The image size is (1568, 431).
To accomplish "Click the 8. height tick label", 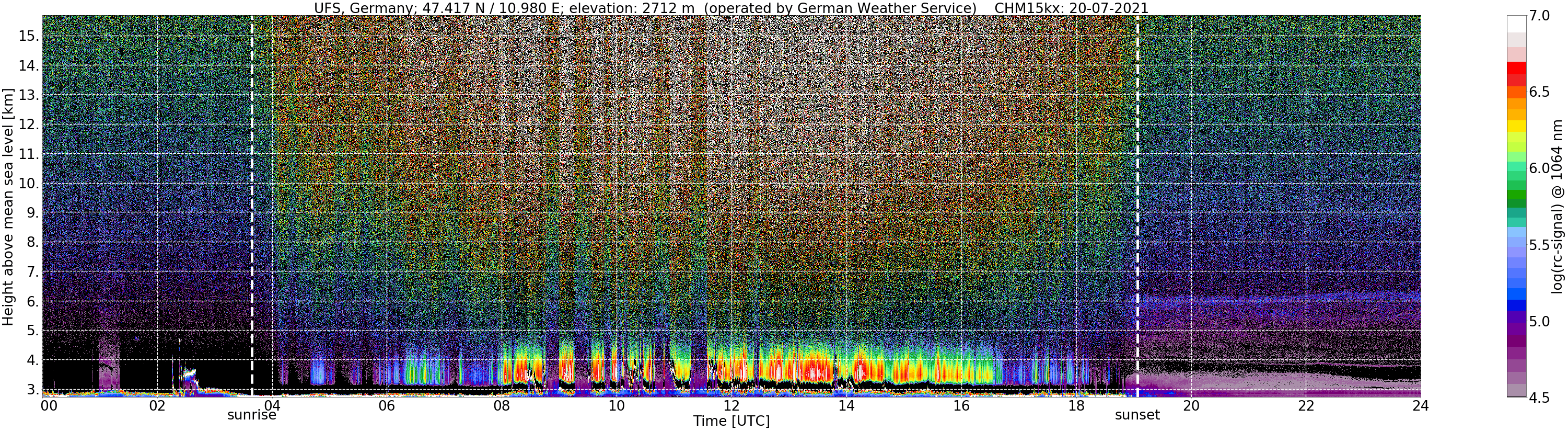I will [x=32, y=242].
